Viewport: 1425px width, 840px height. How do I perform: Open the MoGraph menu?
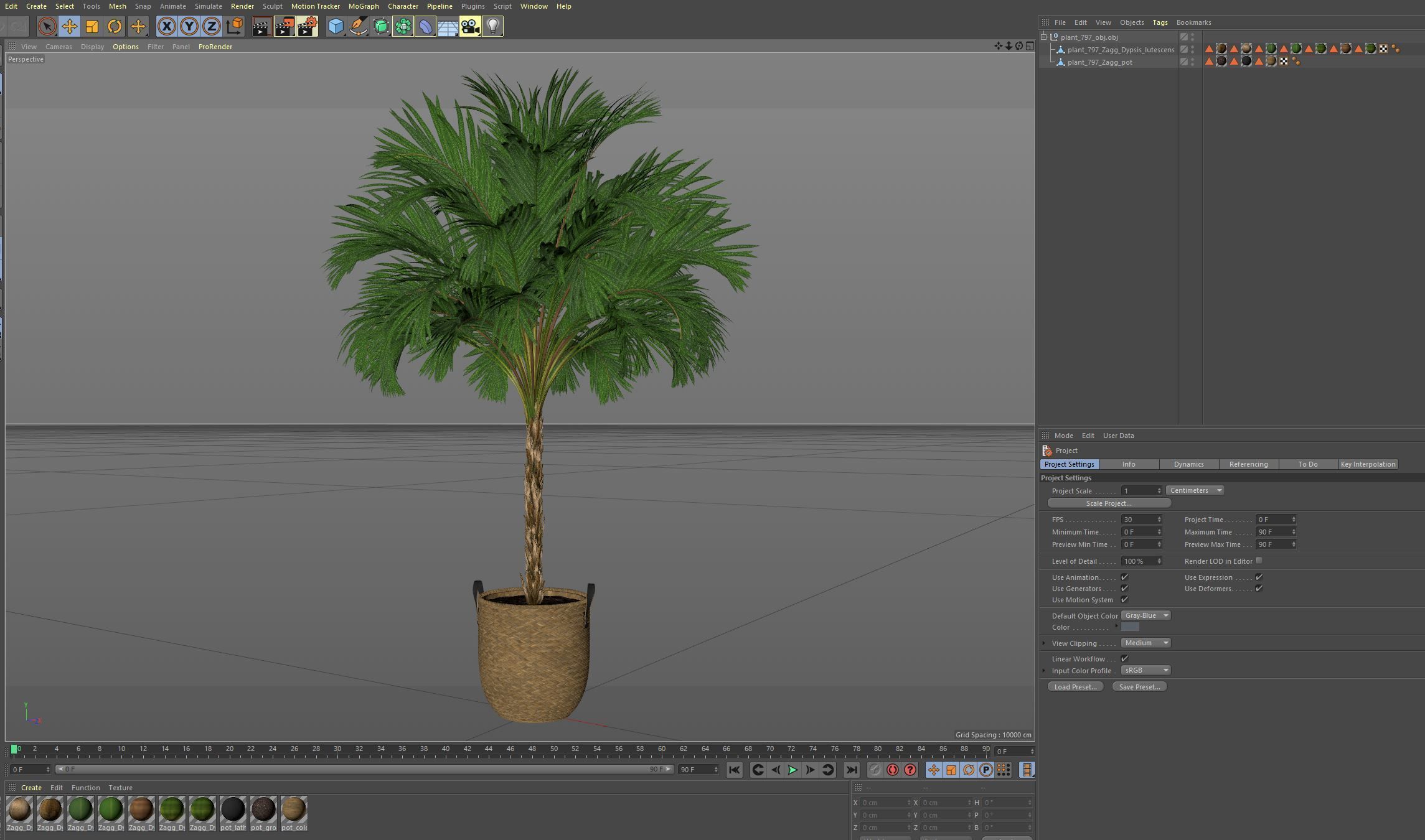(x=364, y=6)
